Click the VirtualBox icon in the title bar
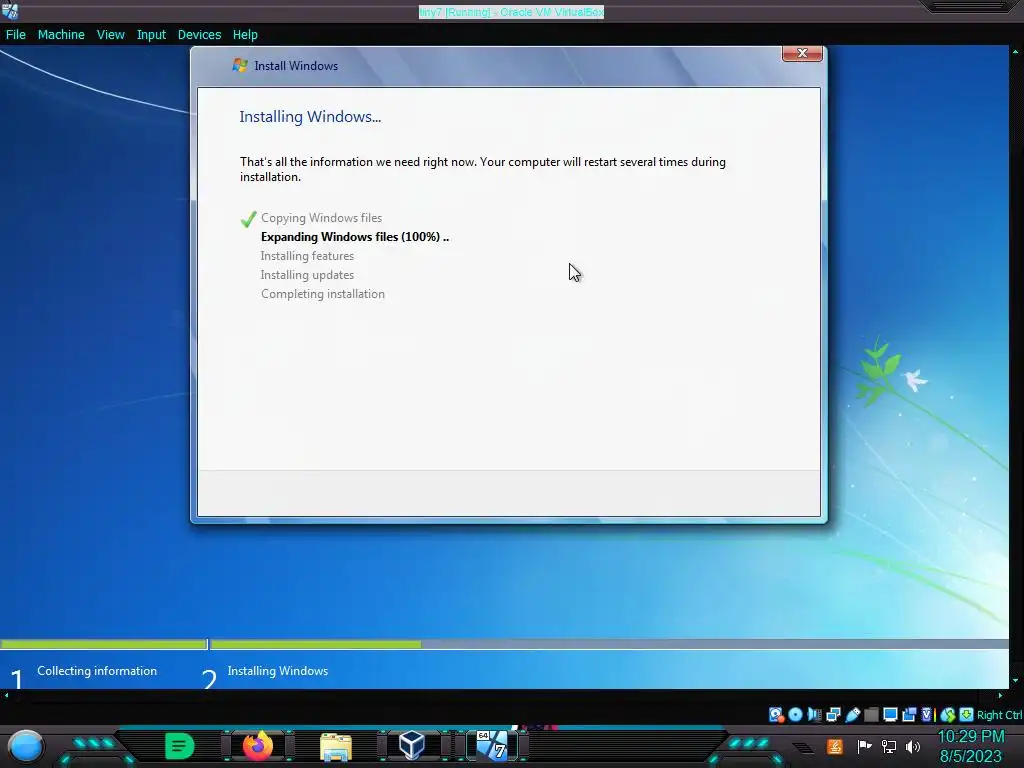The image size is (1024, 768). pos(10,11)
